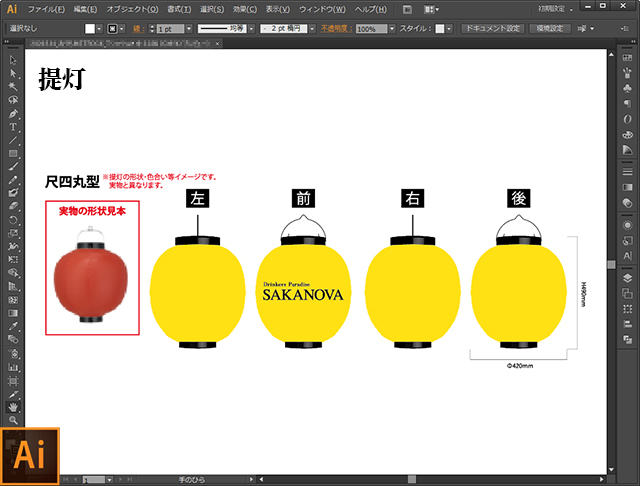Click the ドキュメント設定 button
Image resolution: width=640 pixels, height=486 pixels.
point(493,29)
